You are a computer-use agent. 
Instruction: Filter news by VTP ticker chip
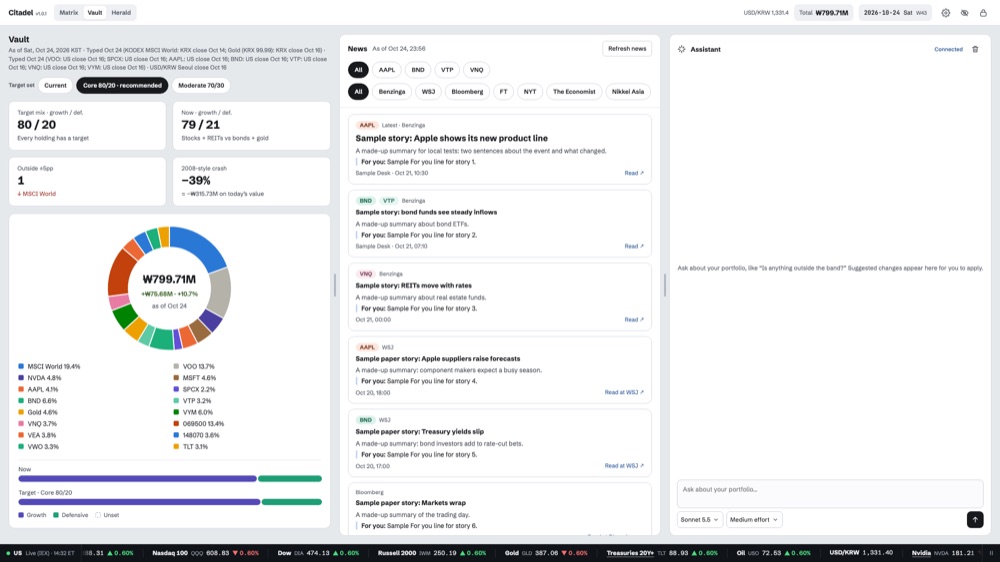(x=447, y=70)
